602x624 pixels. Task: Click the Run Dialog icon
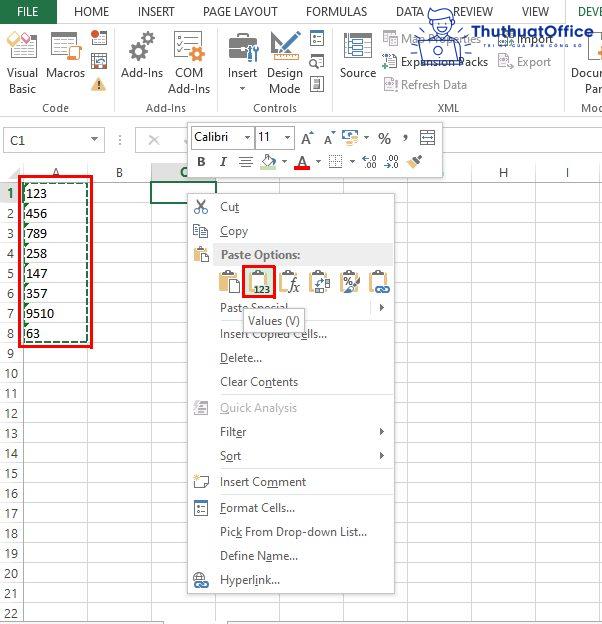(x=317, y=84)
